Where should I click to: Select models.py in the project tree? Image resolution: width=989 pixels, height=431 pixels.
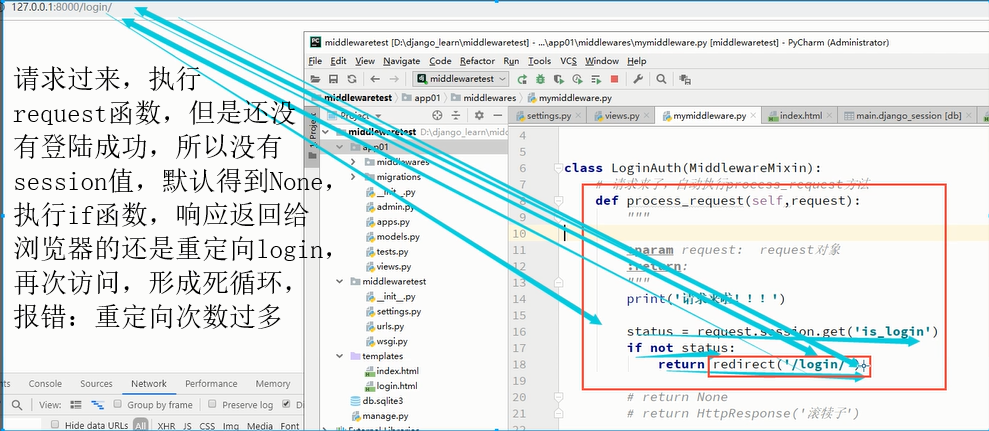(x=397, y=237)
